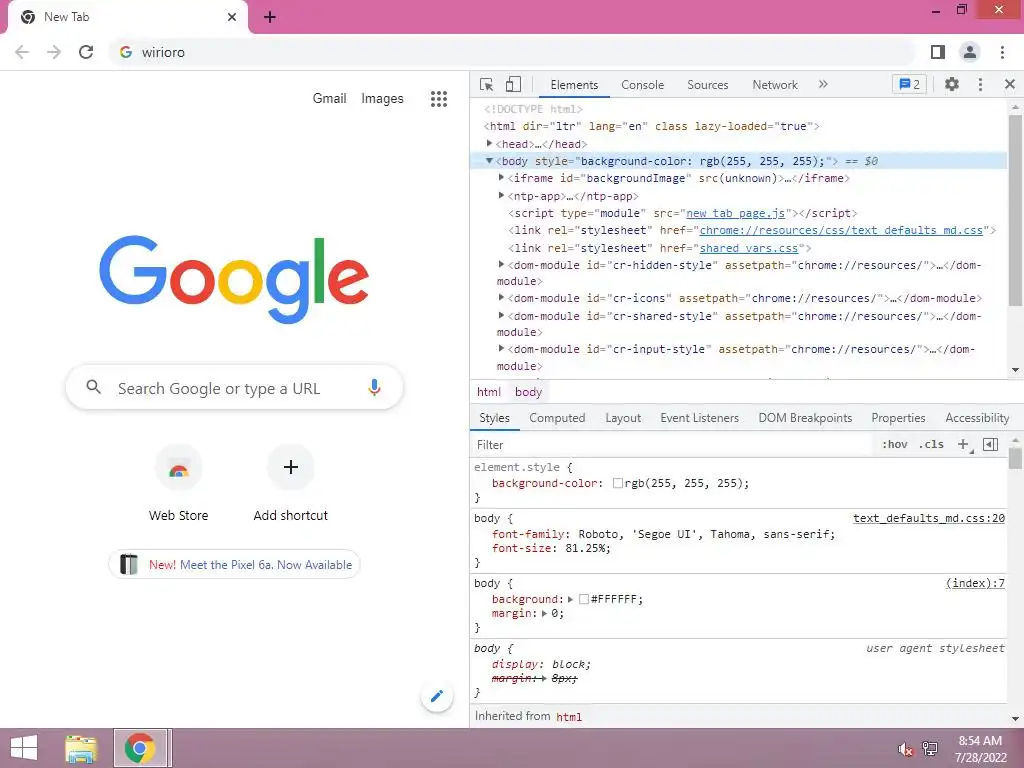Open the Layout tab
1024x768 pixels.
(623, 418)
